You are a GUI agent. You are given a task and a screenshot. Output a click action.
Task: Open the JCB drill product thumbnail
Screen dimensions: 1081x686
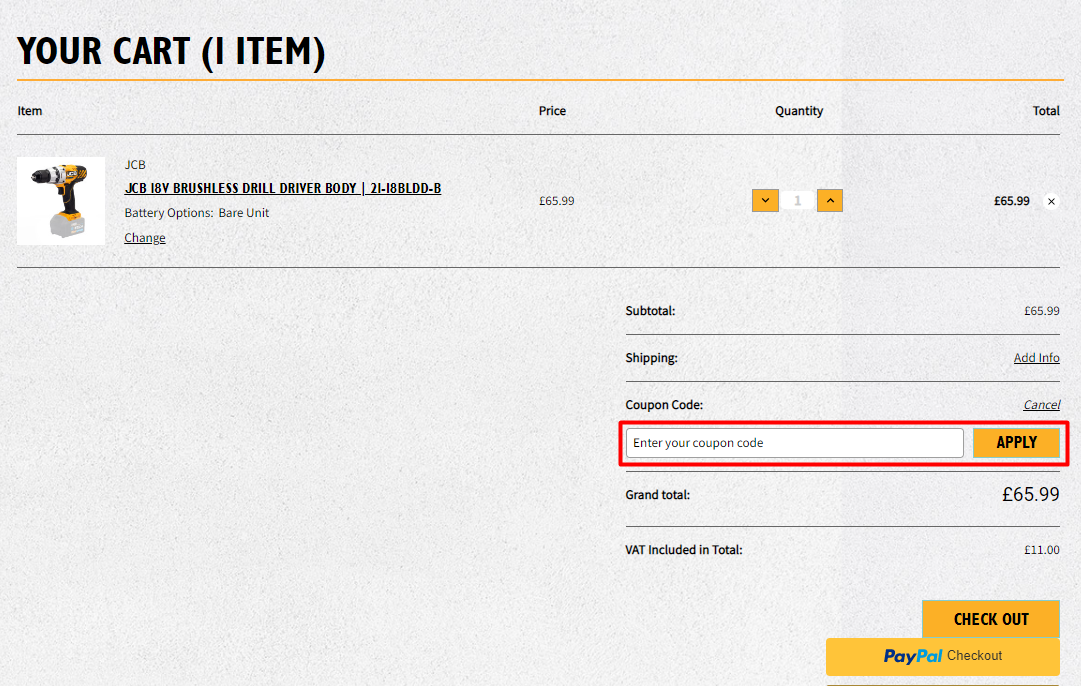coord(61,201)
